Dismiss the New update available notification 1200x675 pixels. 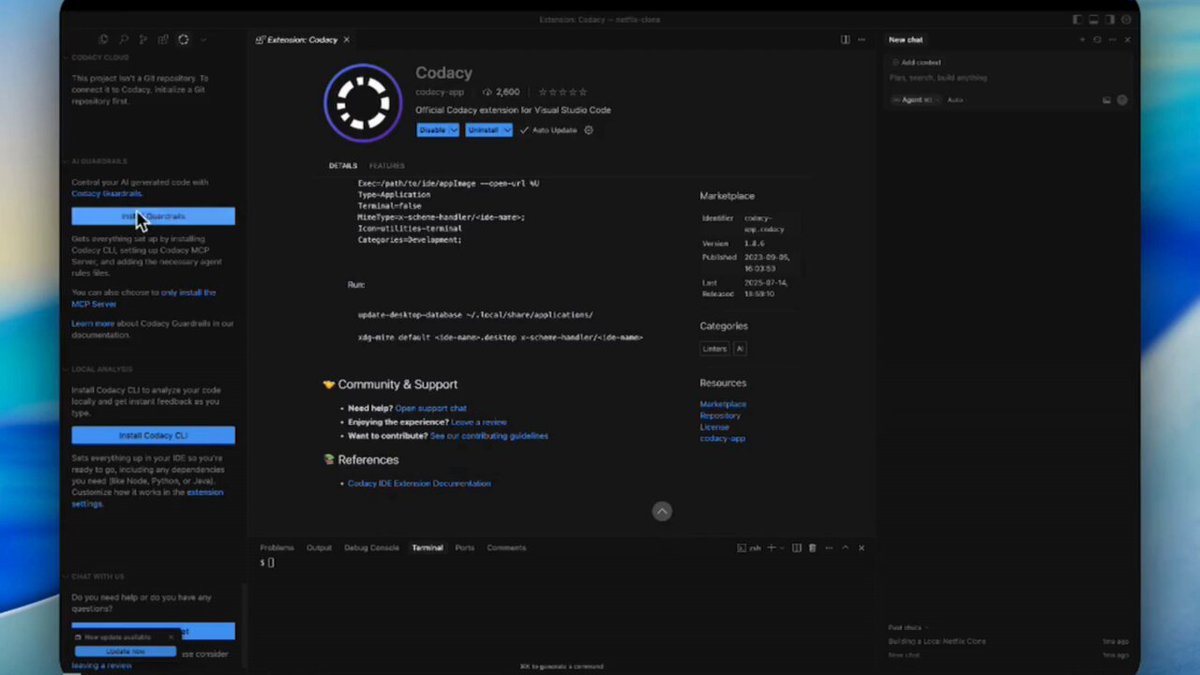[x=171, y=637]
